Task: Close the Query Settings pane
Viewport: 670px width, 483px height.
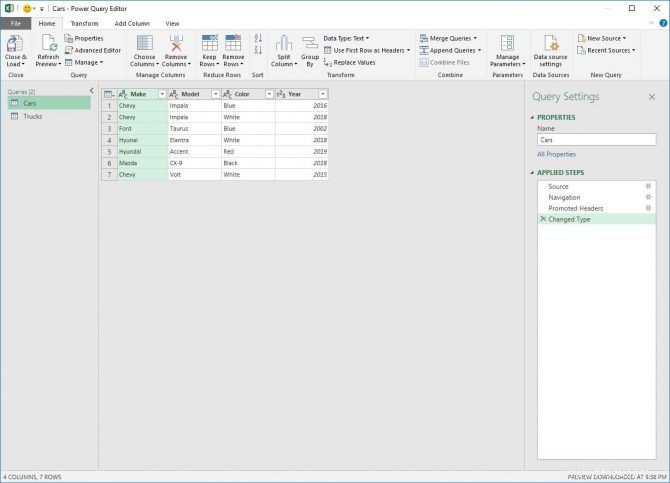Action: click(652, 97)
